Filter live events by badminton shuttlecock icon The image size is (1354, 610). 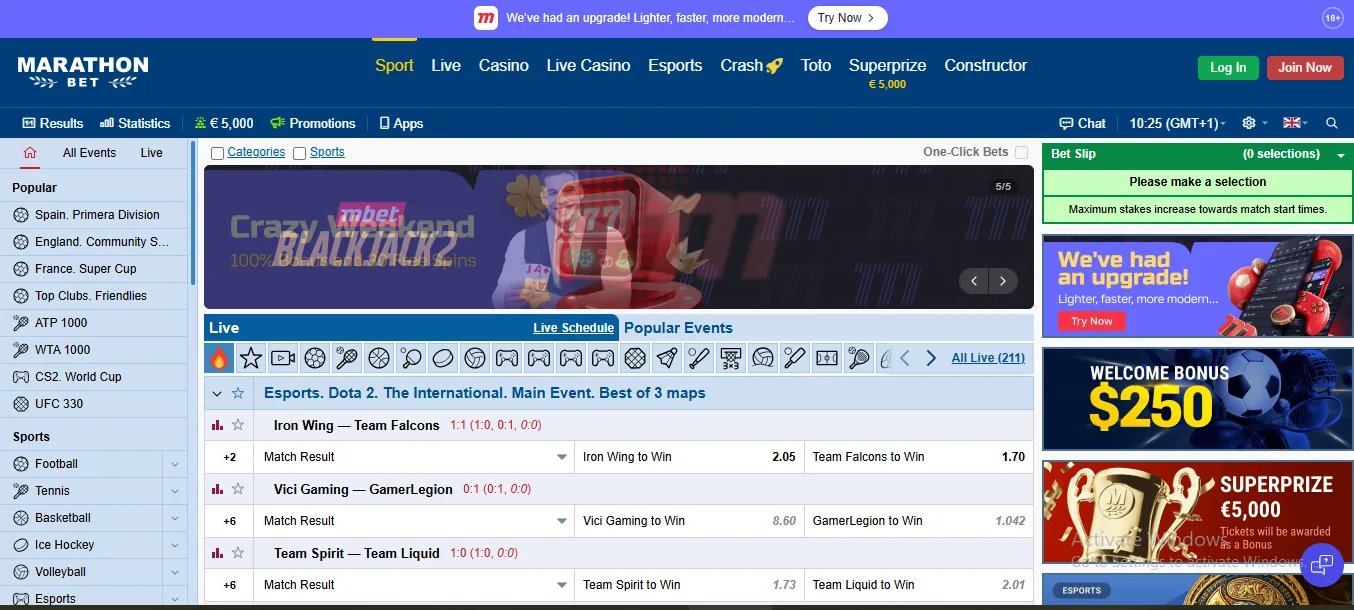tap(667, 358)
